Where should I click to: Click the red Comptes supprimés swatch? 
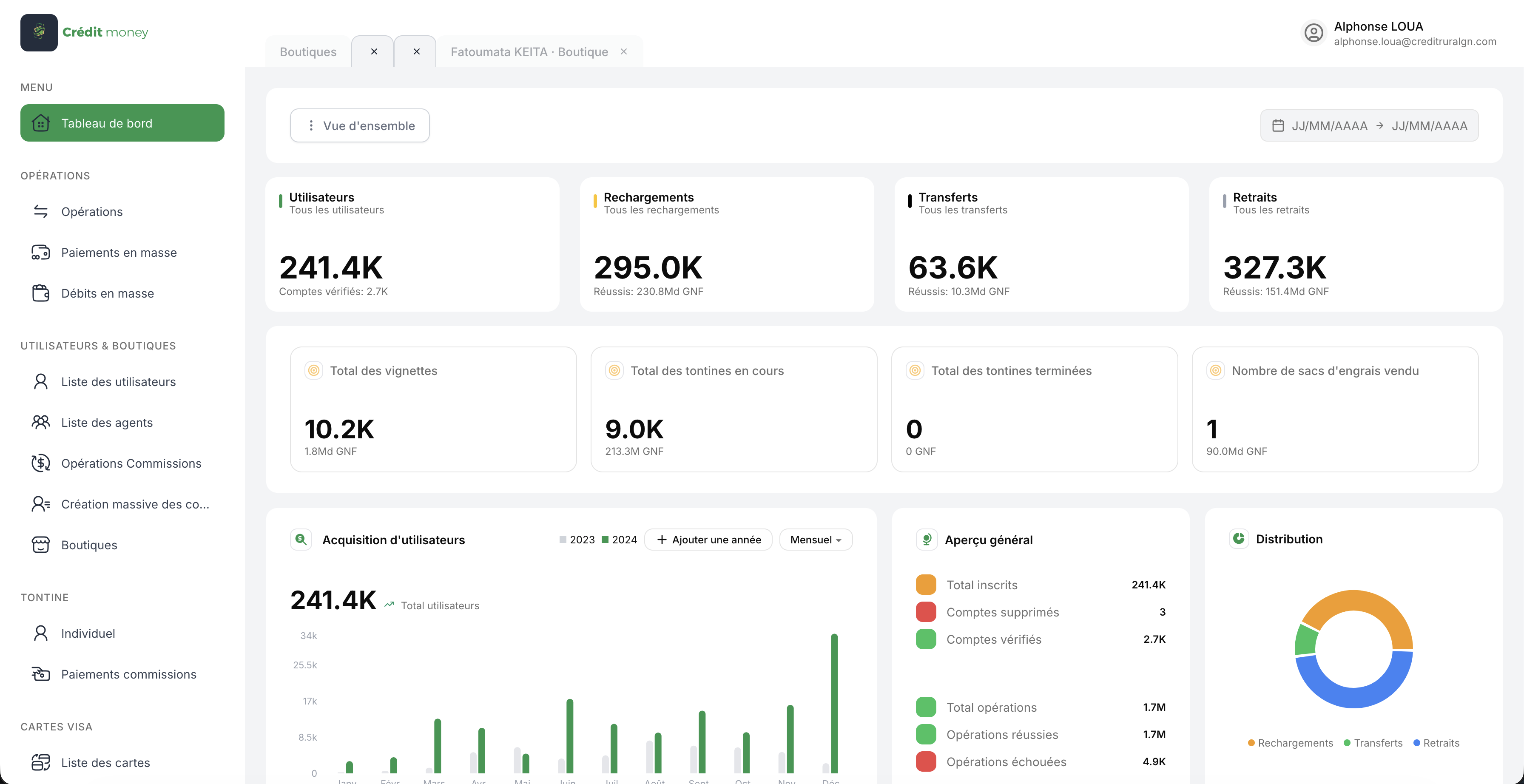(926, 612)
